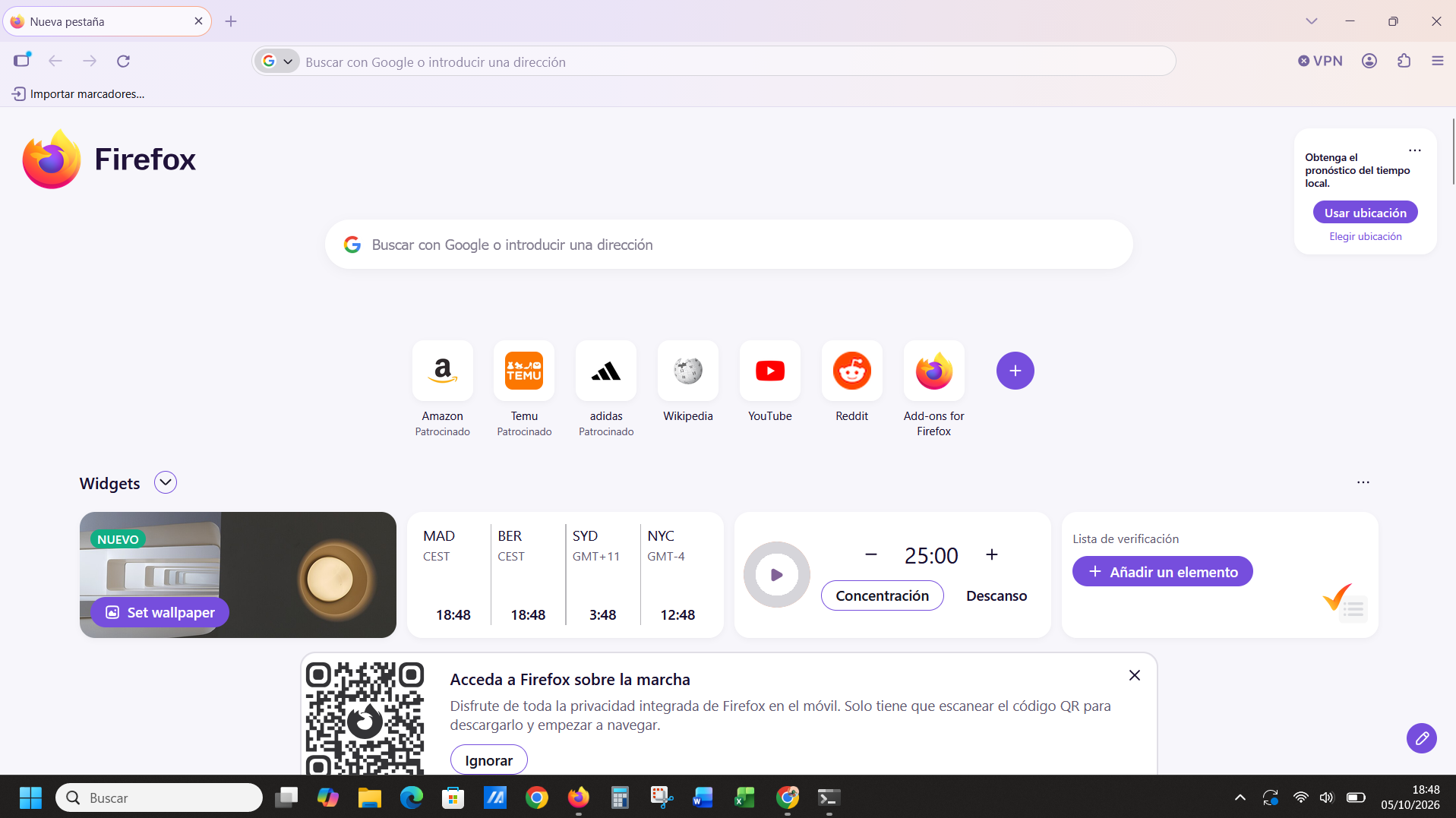
Task: Click the Elegir ubicación link
Action: tap(1366, 236)
